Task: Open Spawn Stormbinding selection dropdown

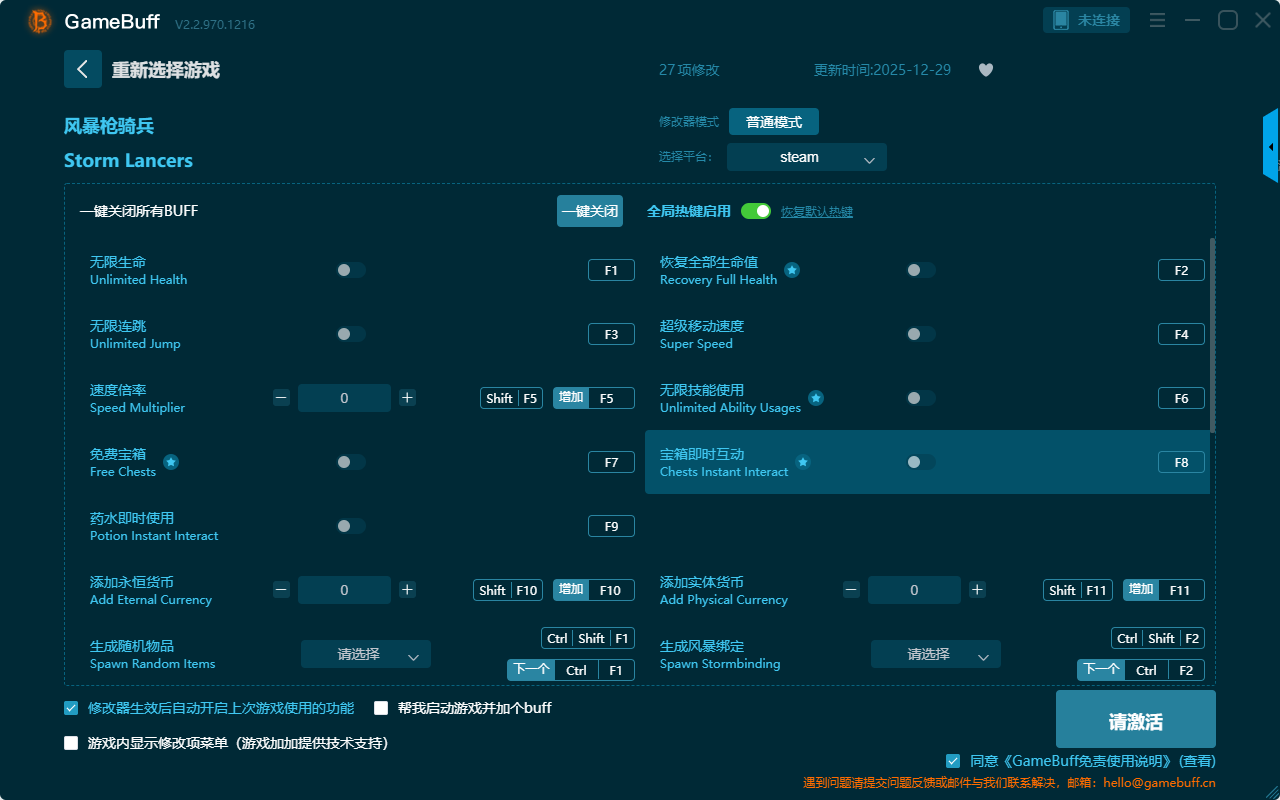Action: (935, 654)
